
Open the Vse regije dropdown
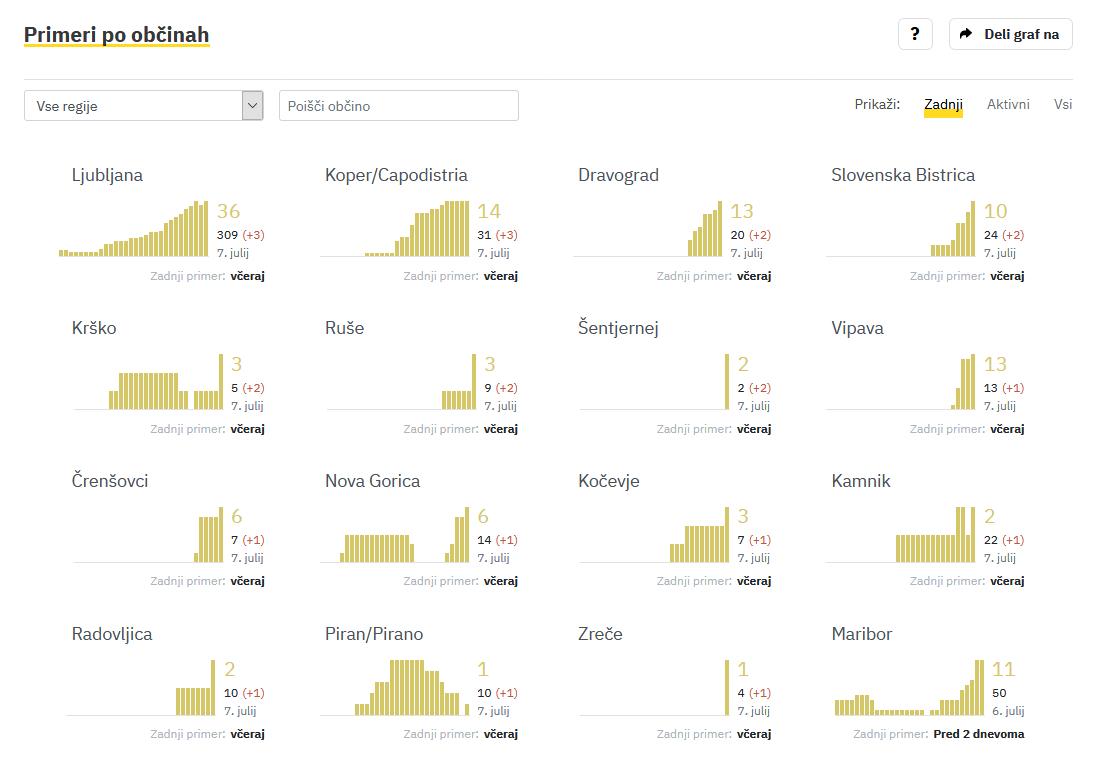(133, 106)
